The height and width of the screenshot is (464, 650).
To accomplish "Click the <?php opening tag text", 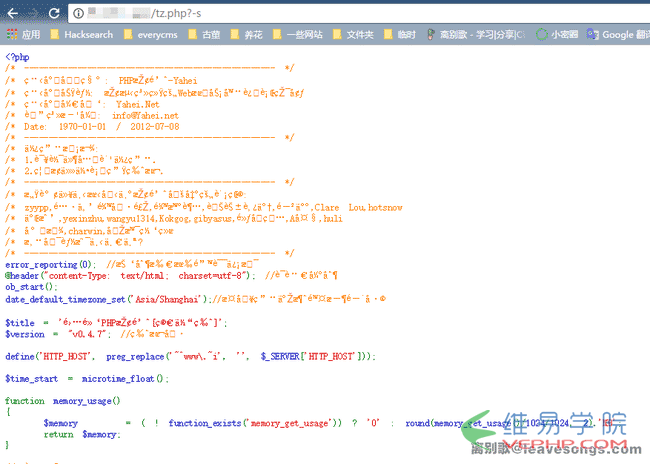I will 17,57.
